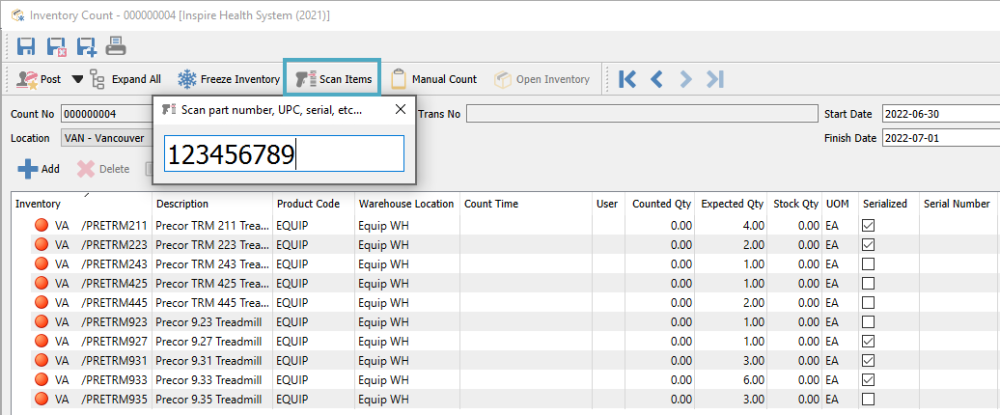Toggle Serialized checkbox for PRETRM243 row
The height and width of the screenshot is (415, 1000).
click(x=869, y=263)
